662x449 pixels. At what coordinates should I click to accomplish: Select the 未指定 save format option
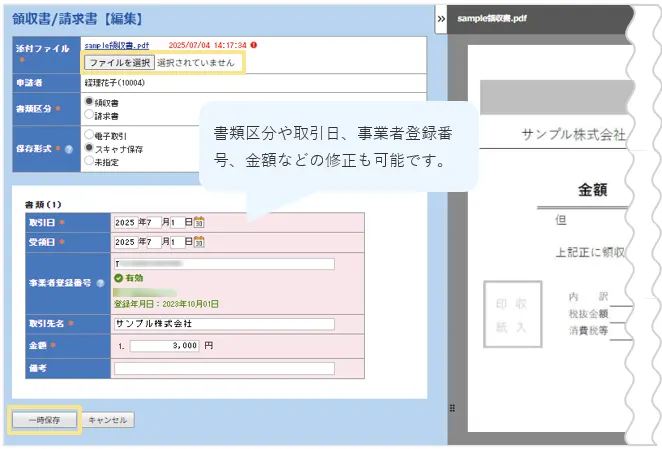(x=90, y=159)
